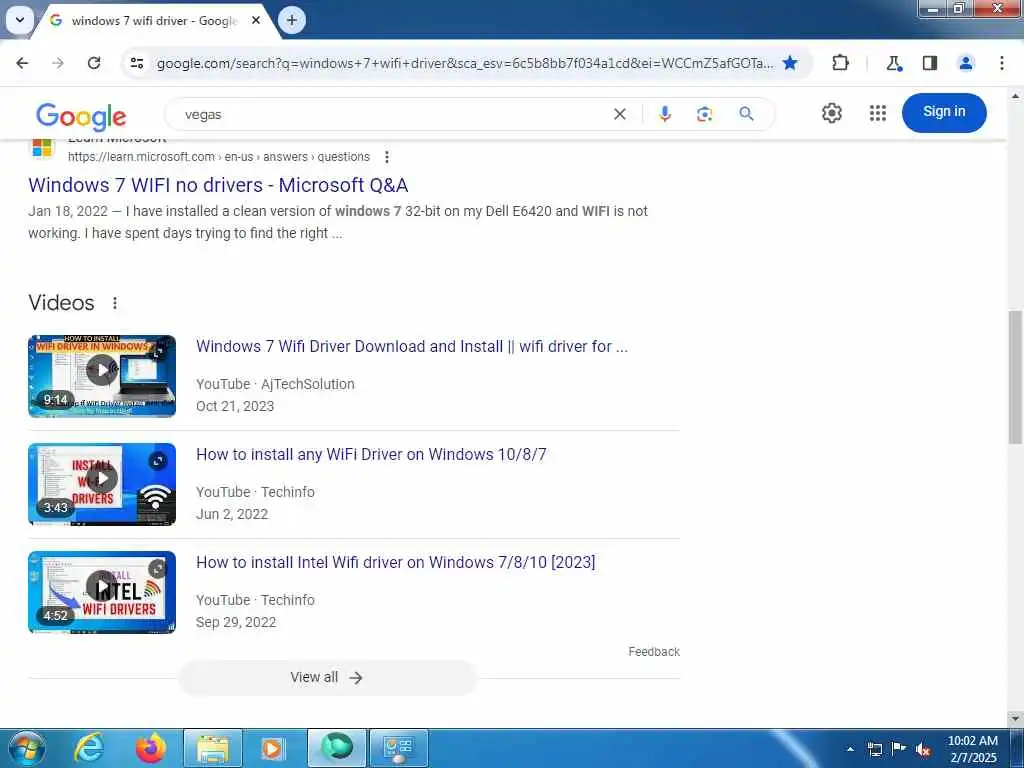The height and width of the screenshot is (768, 1024).
Task: Open Windows Media Player taskbar icon
Action: point(272,748)
